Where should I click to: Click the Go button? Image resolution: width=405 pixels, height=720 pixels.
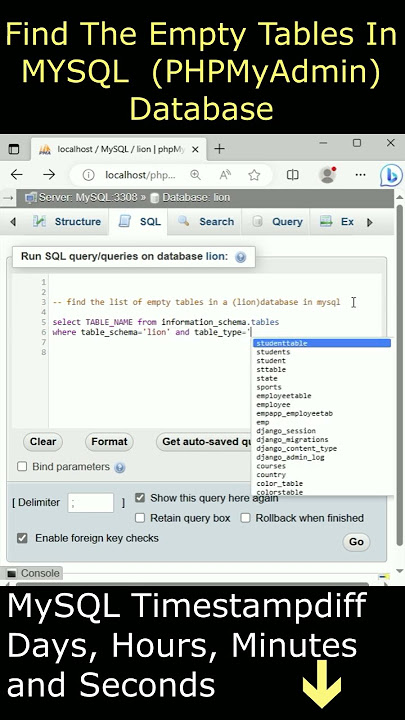coord(356,542)
